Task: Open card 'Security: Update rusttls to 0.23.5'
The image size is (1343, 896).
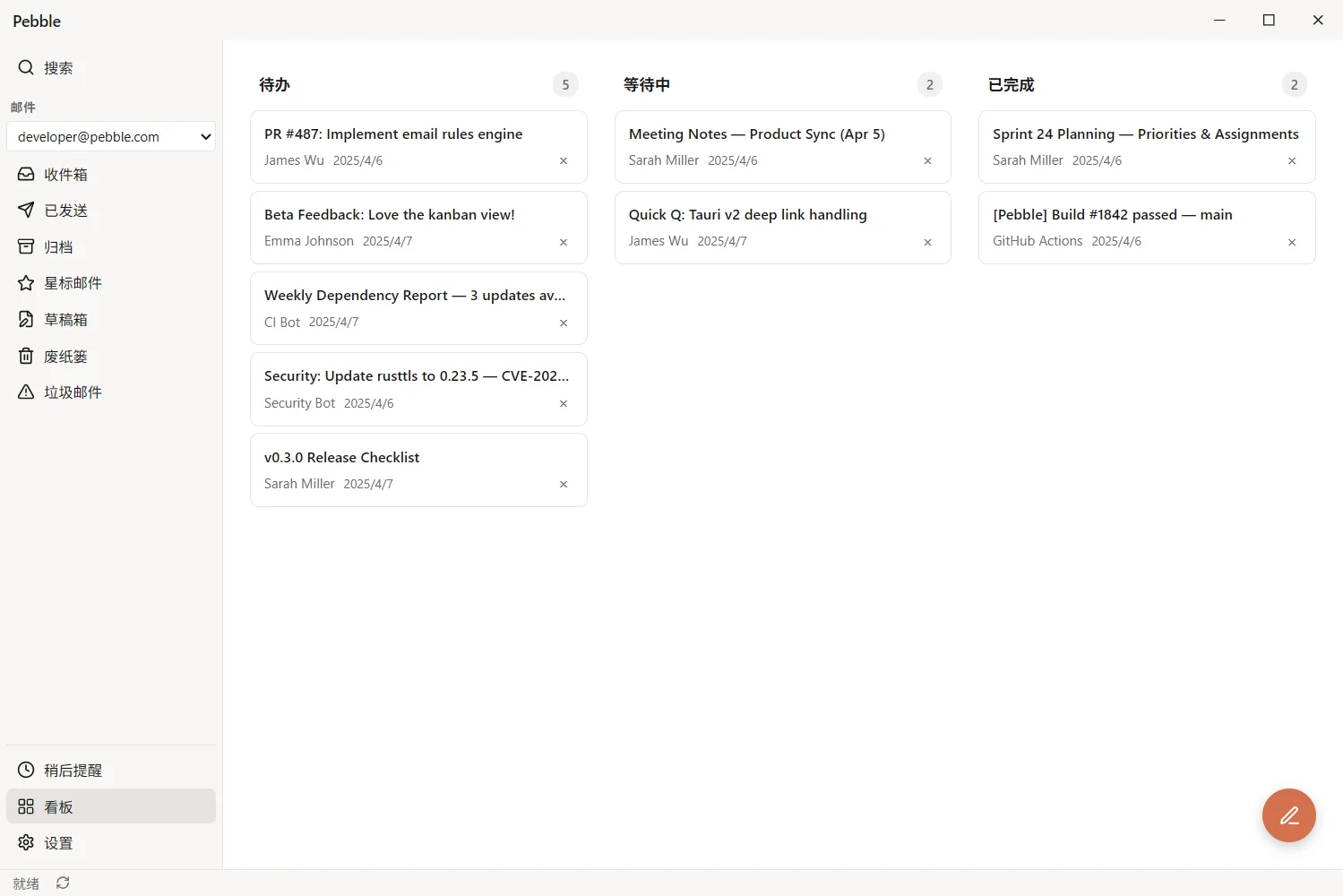Action: [418, 389]
